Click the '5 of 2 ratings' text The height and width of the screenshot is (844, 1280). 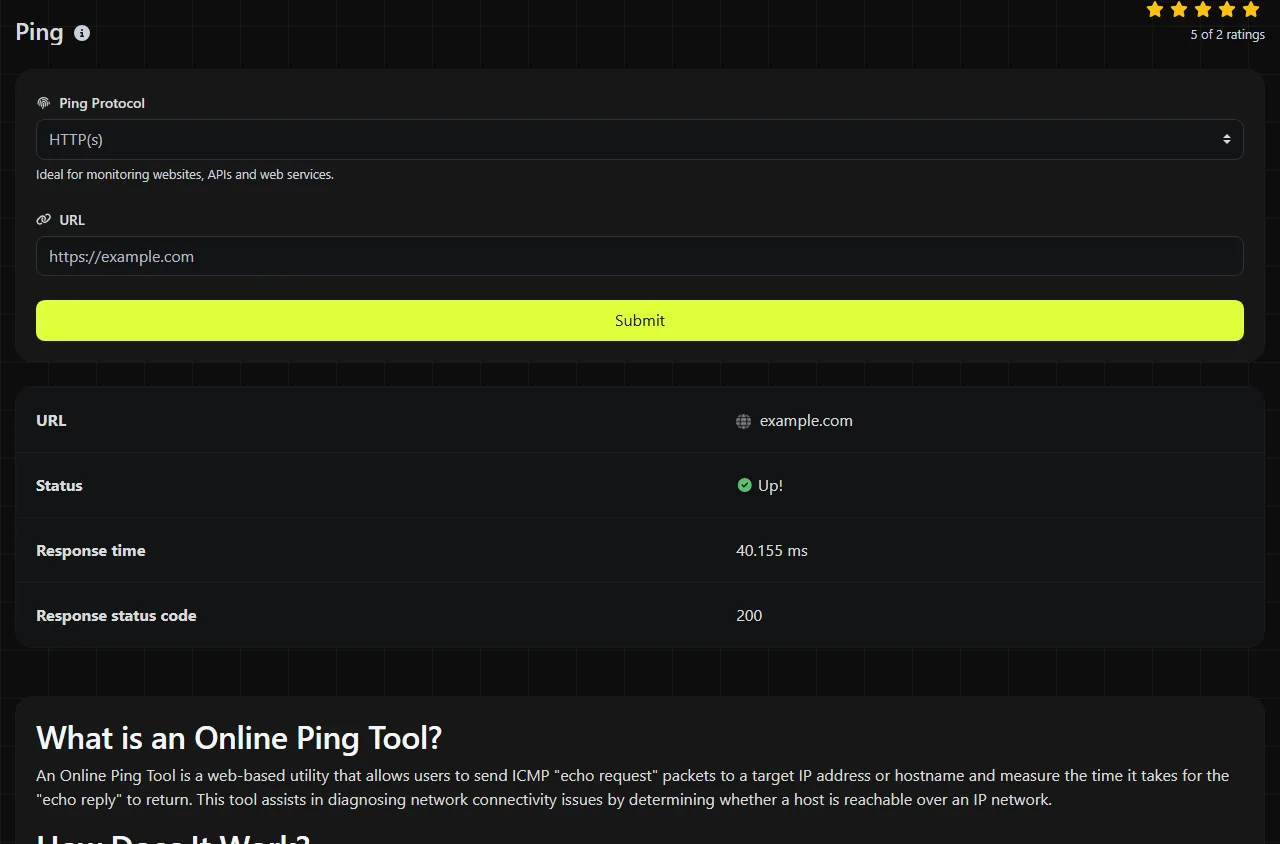click(x=1227, y=35)
